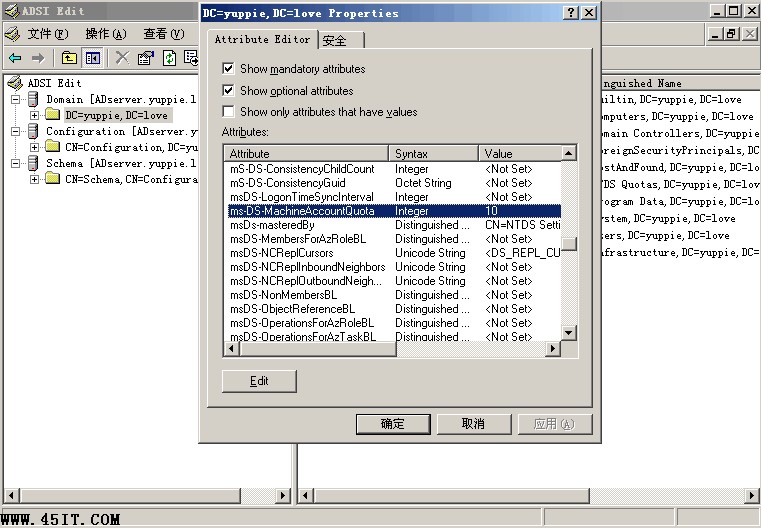This screenshot has height=528, width=761.
Task: Click the 应用(A) button
Action: coord(555,424)
